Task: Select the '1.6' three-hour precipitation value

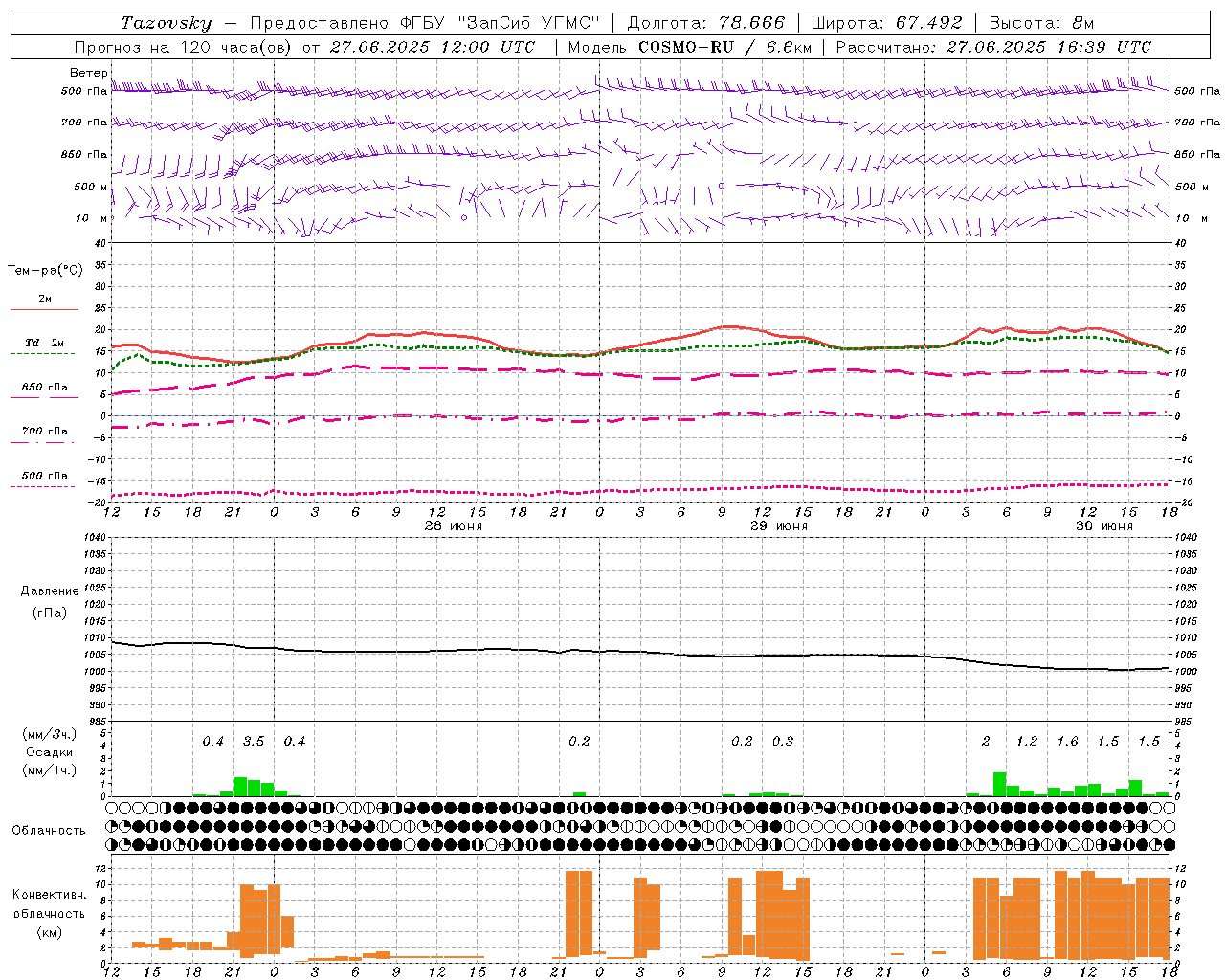Action: coord(1067,742)
